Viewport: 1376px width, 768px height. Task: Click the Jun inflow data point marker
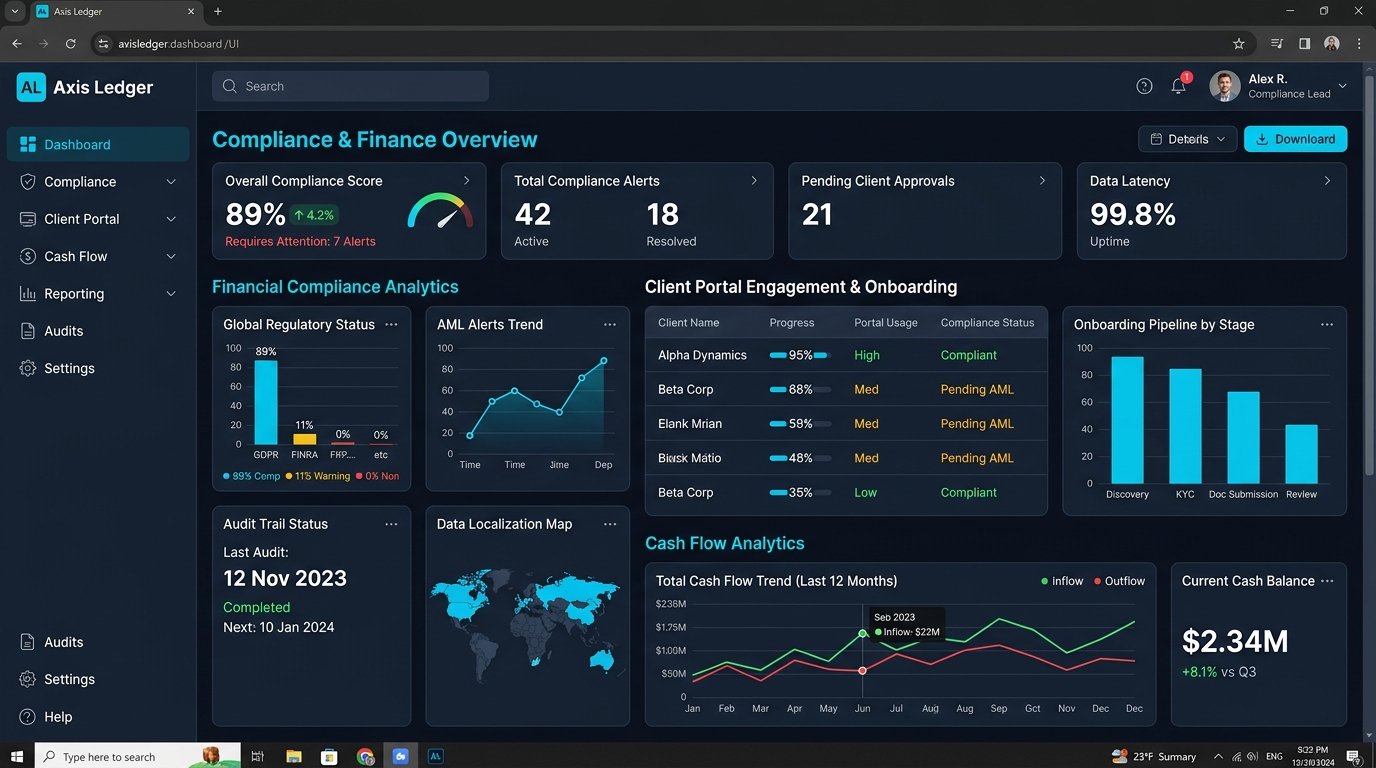coord(862,634)
